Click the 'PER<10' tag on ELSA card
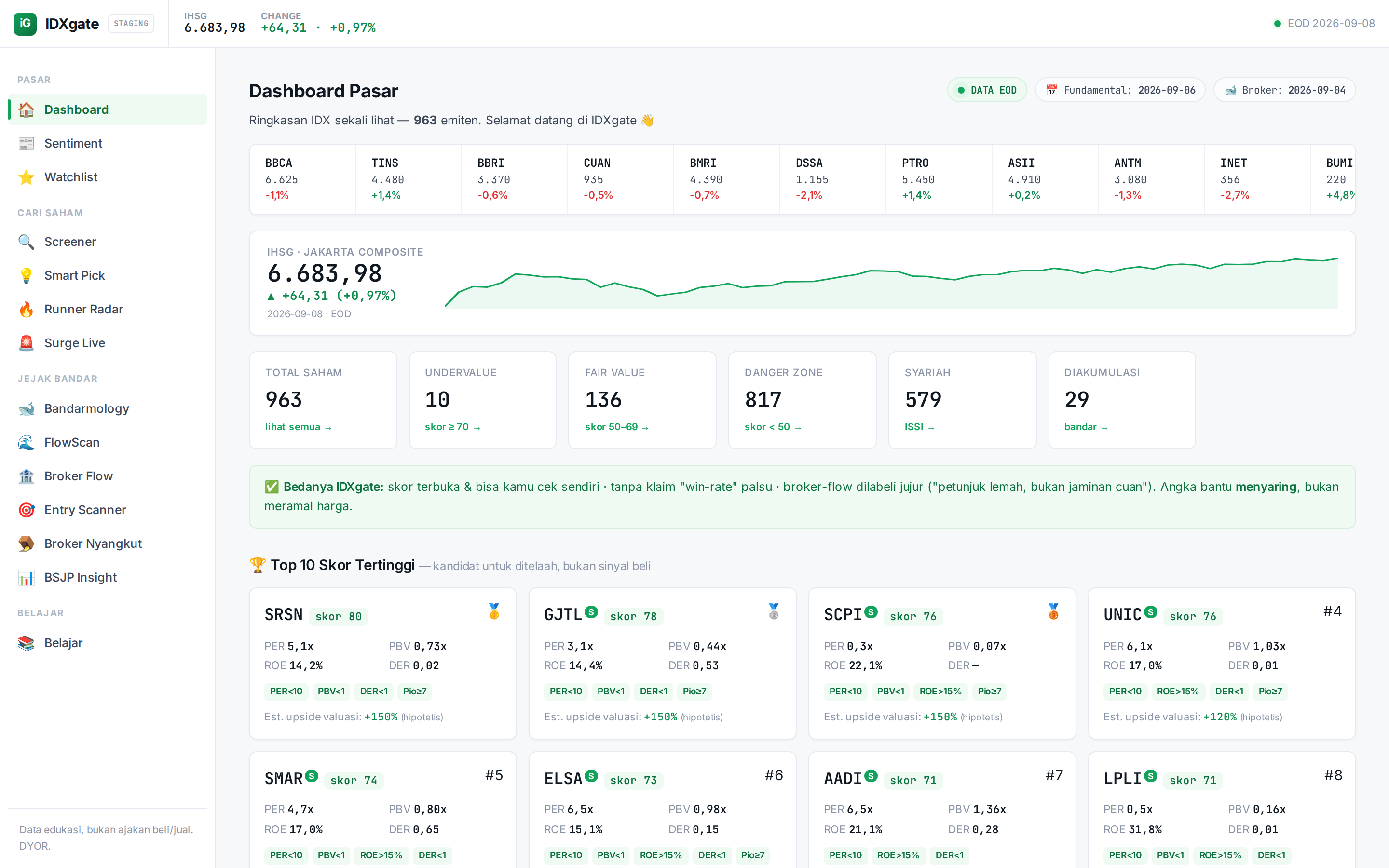The width and height of the screenshot is (1389, 868). coord(566,855)
